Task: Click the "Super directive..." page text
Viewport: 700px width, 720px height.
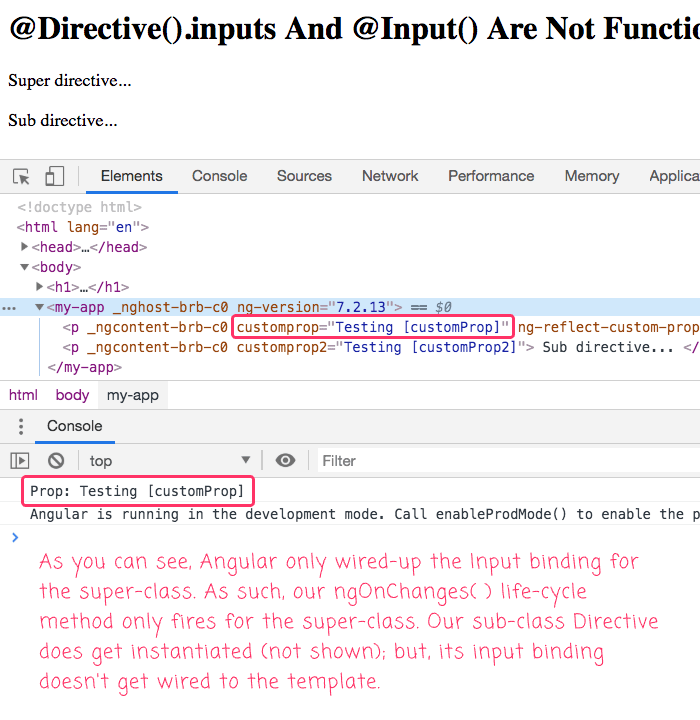Action: 70,80
